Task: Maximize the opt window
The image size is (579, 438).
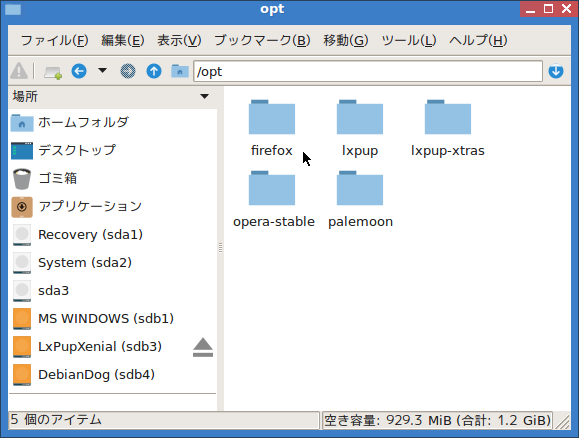Action: tap(548, 9)
